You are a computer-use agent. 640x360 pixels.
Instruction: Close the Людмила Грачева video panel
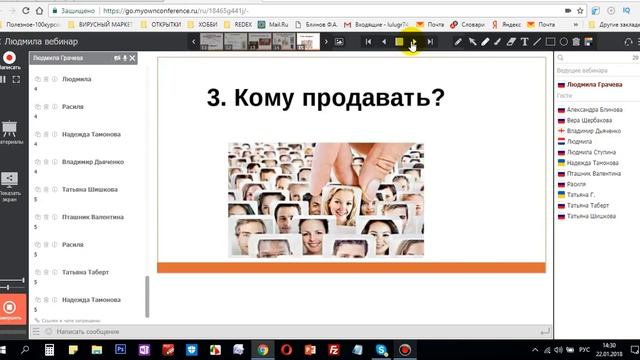[x=132, y=58]
